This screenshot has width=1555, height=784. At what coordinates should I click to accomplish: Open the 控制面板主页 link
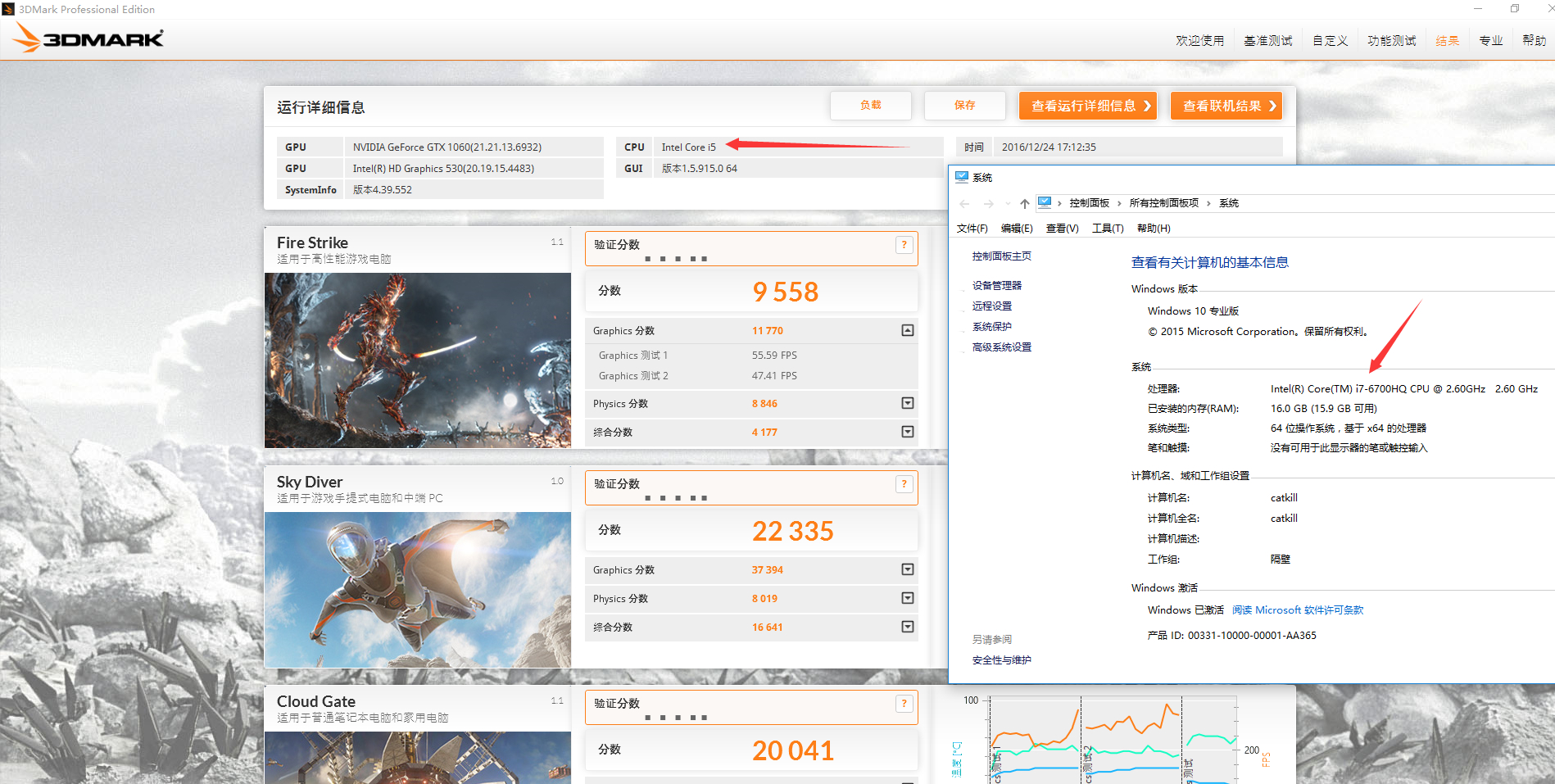click(x=1002, y=256)
